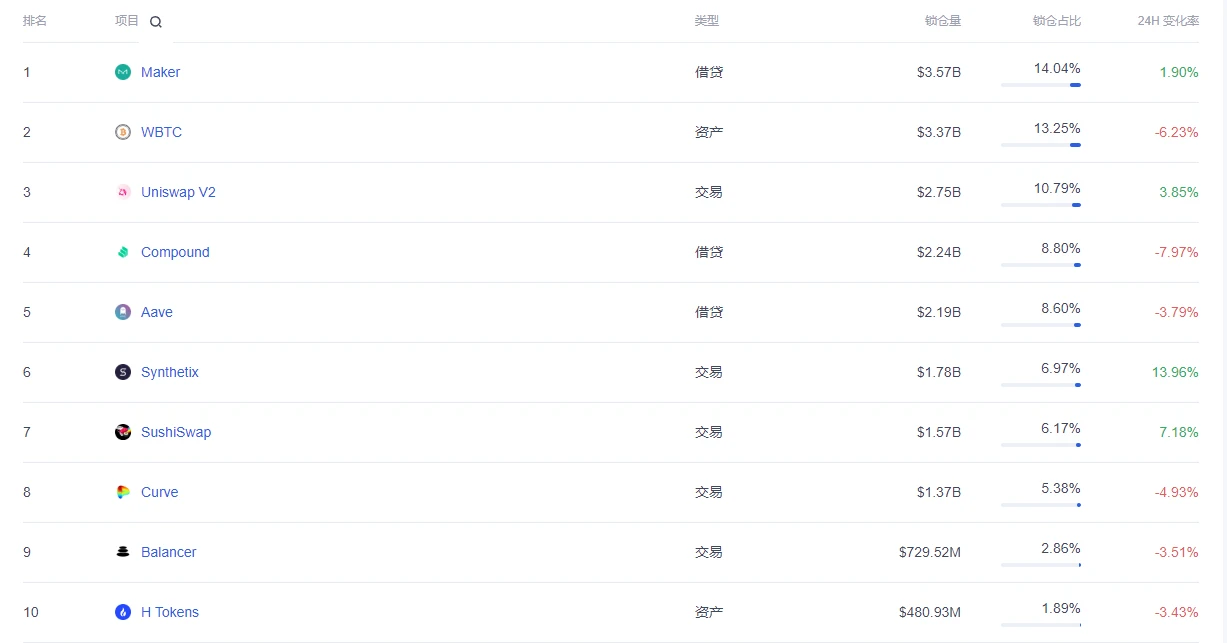Click the Compound green logo icon
Screen dimensions: 1227x643
point(123,252)
